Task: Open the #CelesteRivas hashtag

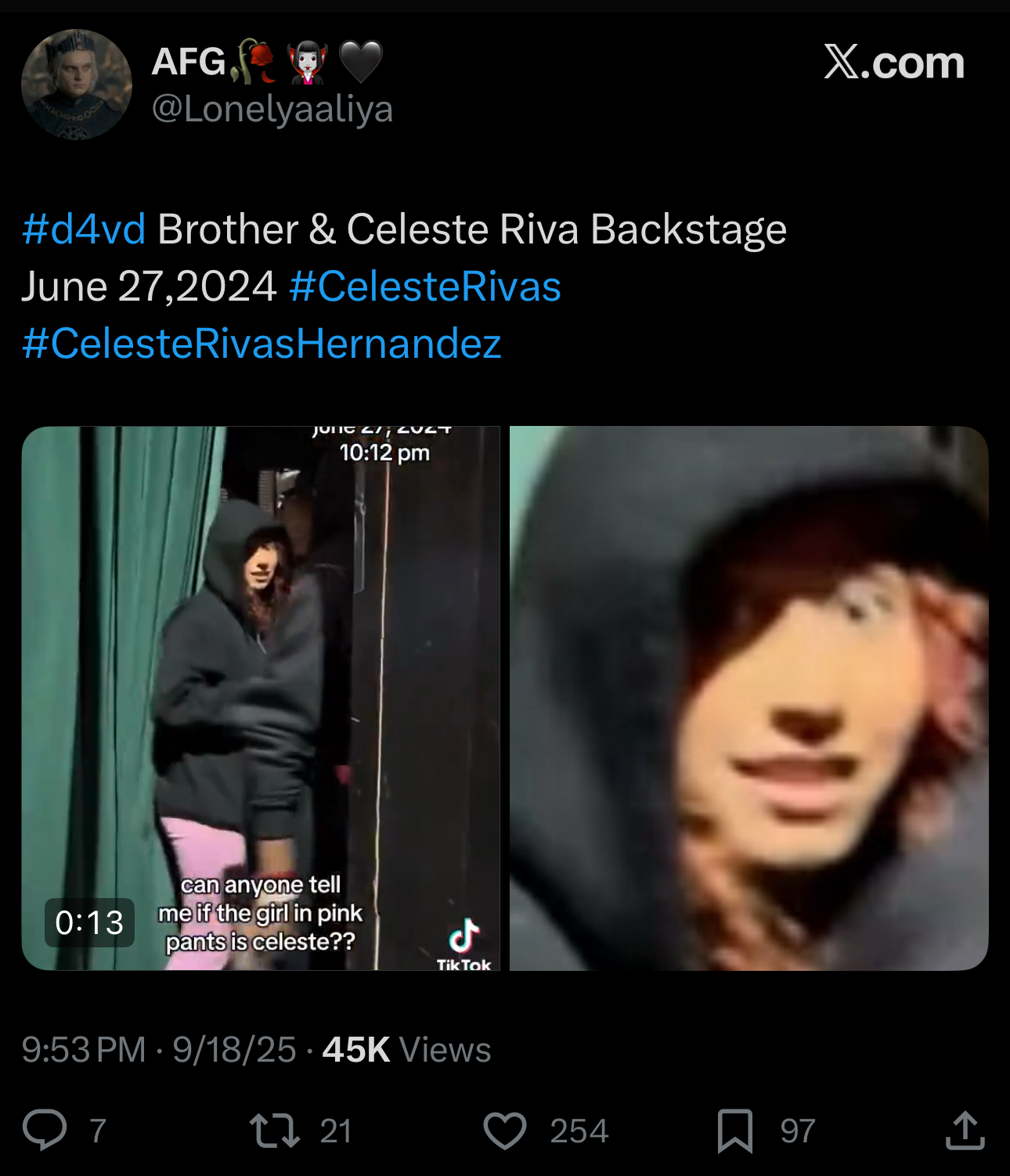Action: (x=425, y=287)
